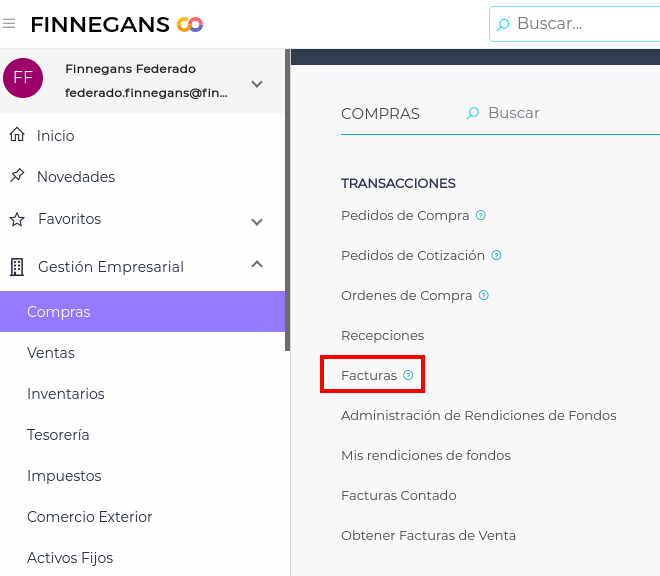Screen dimensions: 660x576
Task: Click the Gestión Empresarial building icon
Action: (x=16, y=267)
